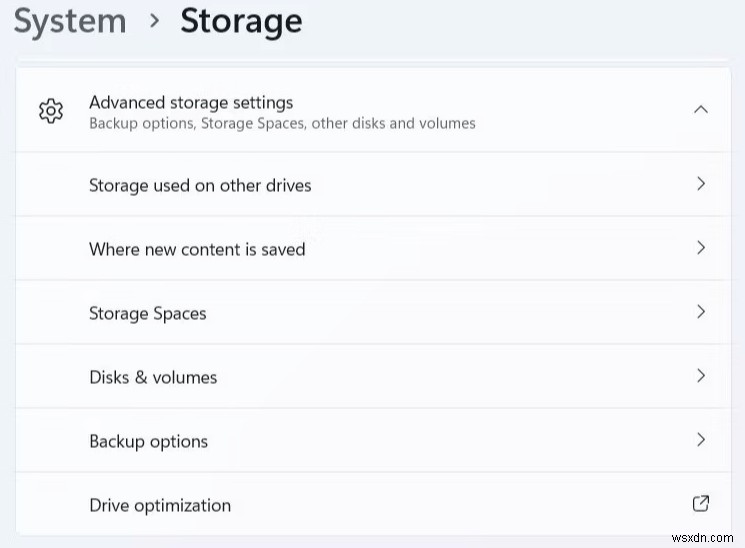Click chevron beside Where new content is saved
The image size is (745, 548).
pyautogui.click(x=701, y=248)
